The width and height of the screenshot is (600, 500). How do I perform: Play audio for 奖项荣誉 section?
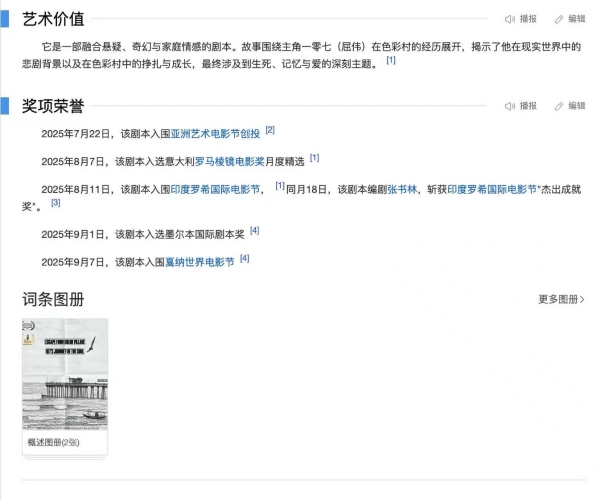pos(521,106)
